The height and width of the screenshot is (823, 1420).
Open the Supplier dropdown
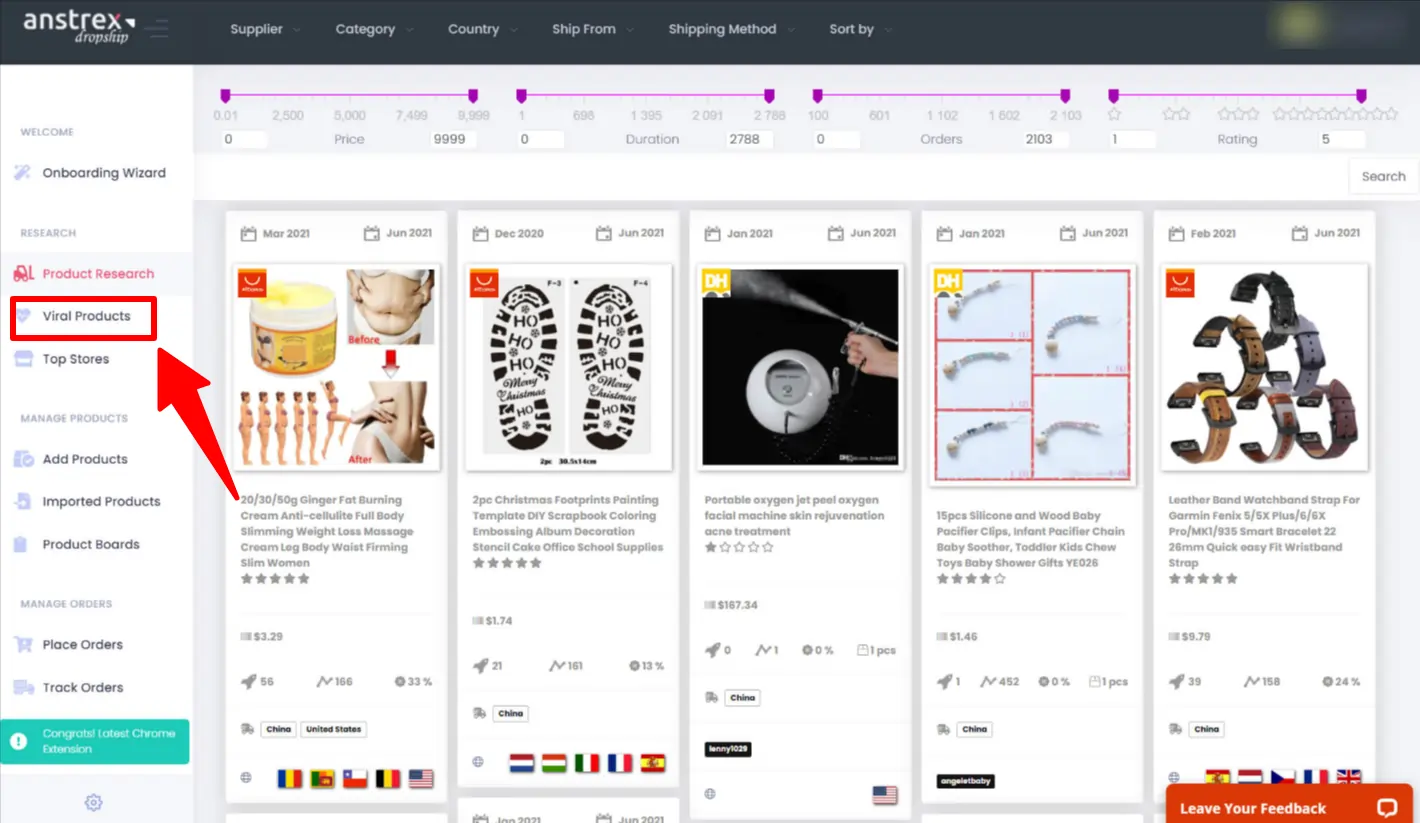click(x=264, y=29)
